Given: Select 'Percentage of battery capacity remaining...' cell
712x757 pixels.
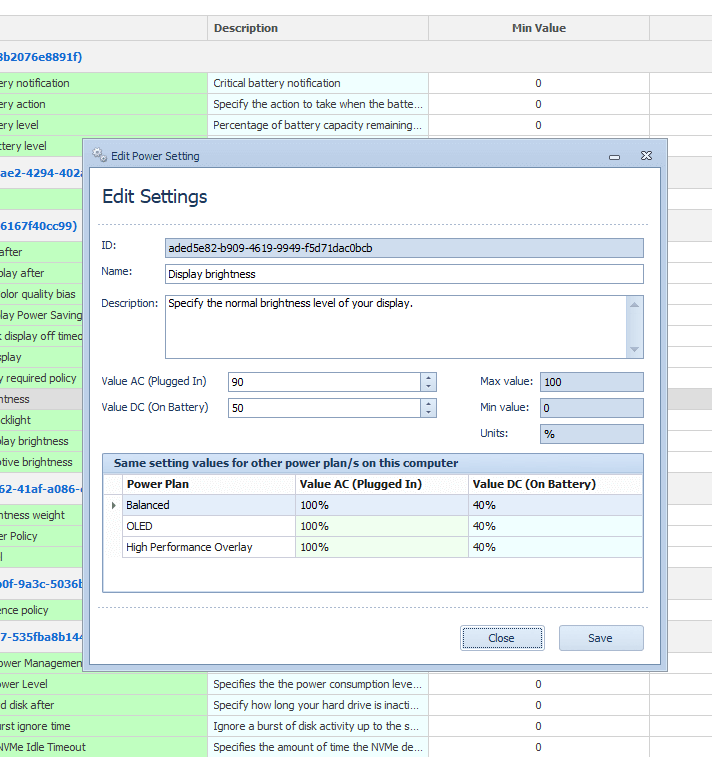Looking at the screenshot, I should [x=318, y=125].
